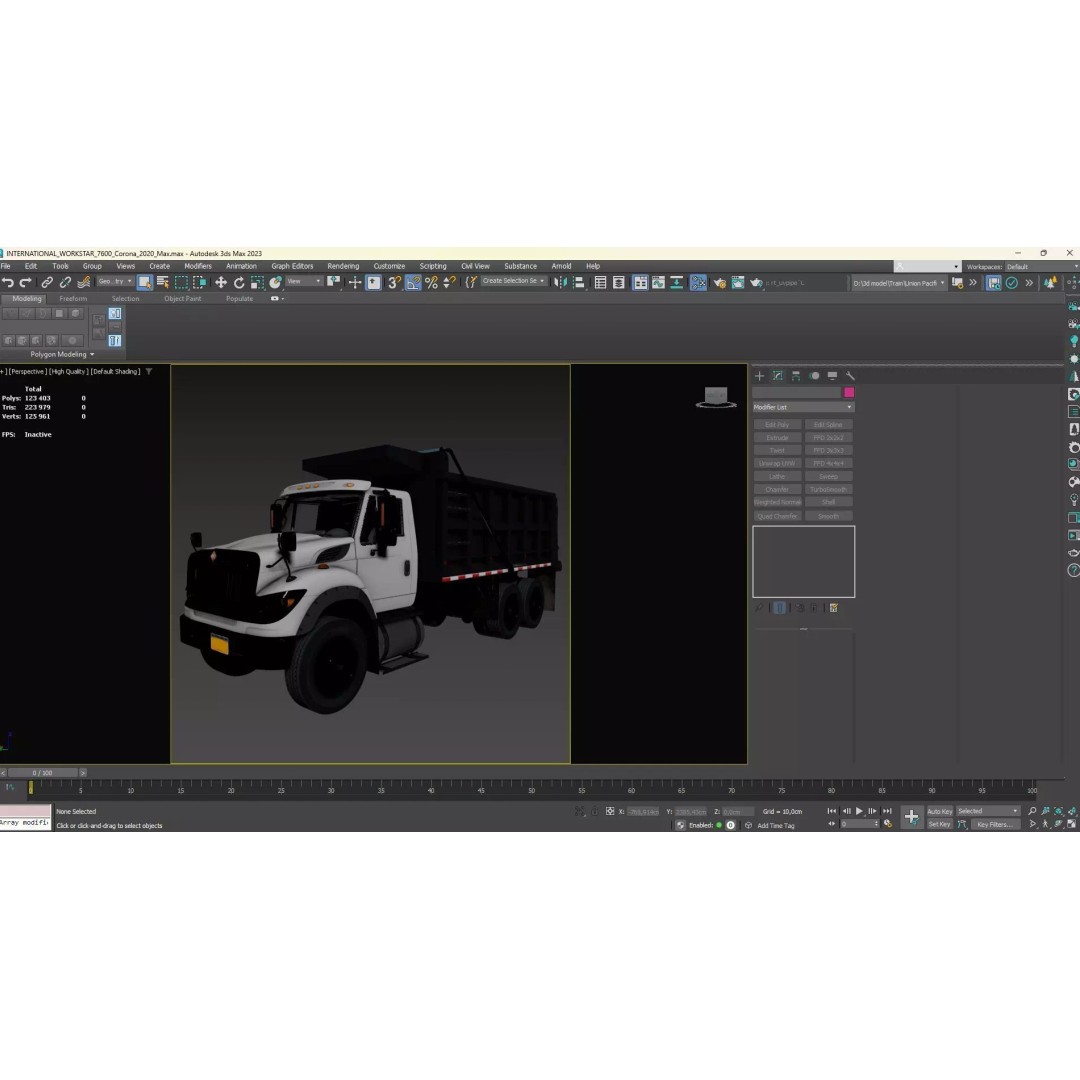Activate Select and Scale tool

tap(257, 282)
